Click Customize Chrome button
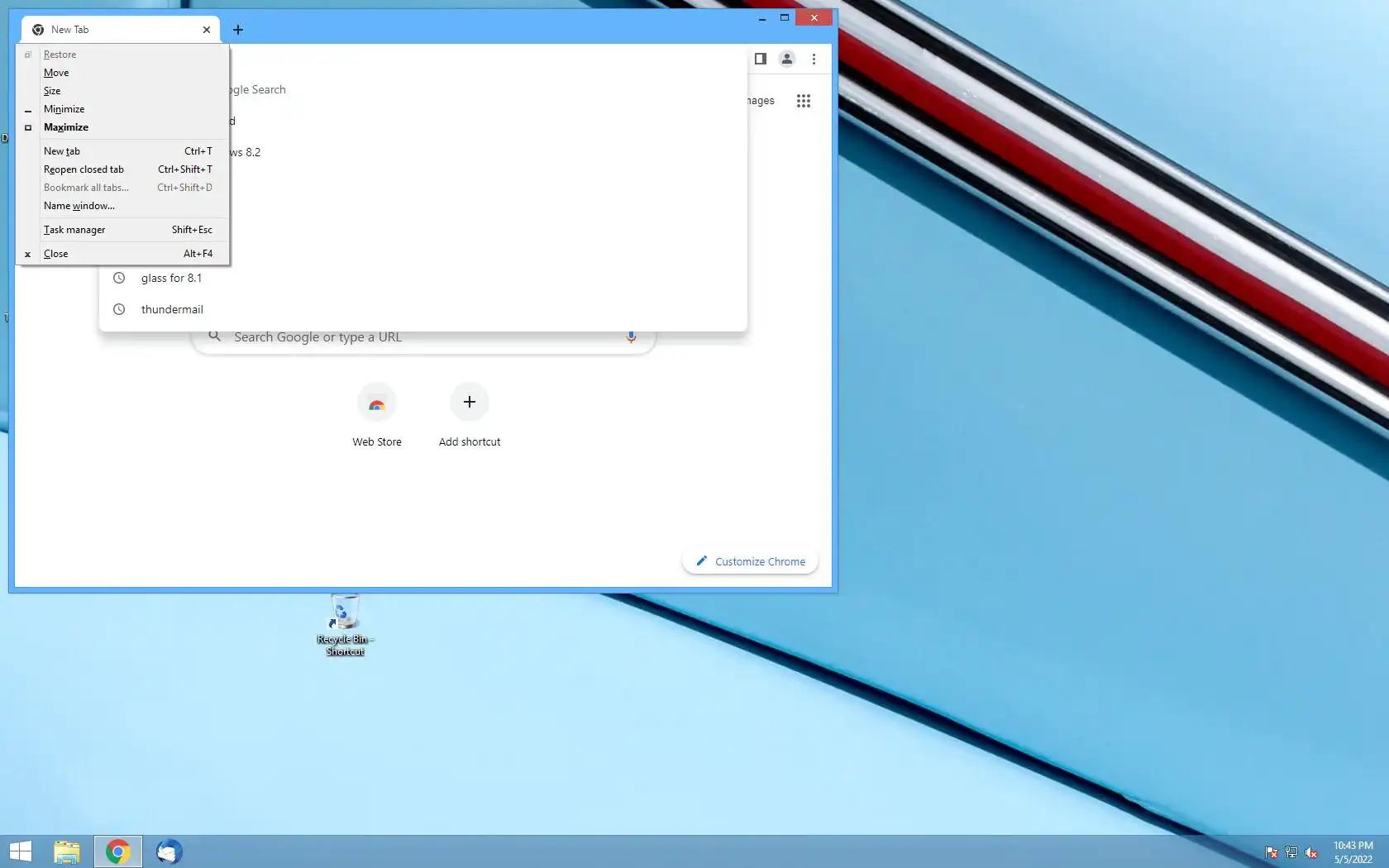The height and width of the screenshot is (868, 1389). [750, 561]
